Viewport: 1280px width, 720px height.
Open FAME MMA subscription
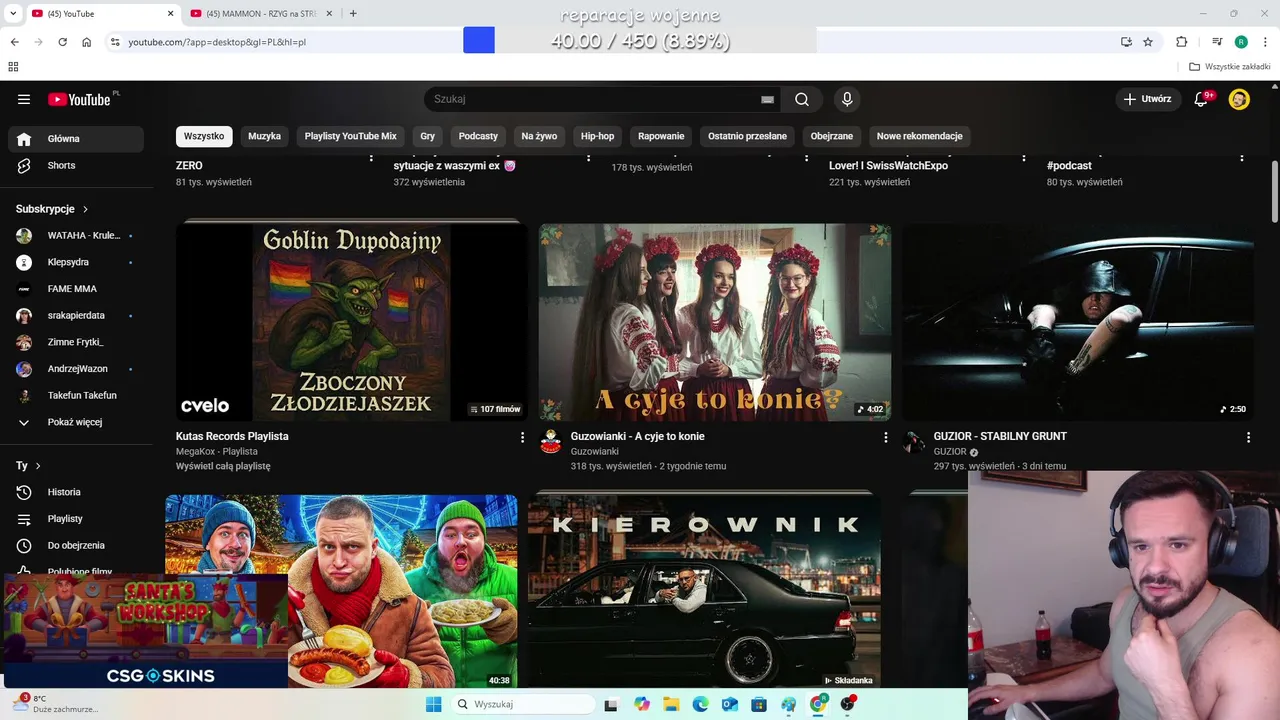coord(76,289)
